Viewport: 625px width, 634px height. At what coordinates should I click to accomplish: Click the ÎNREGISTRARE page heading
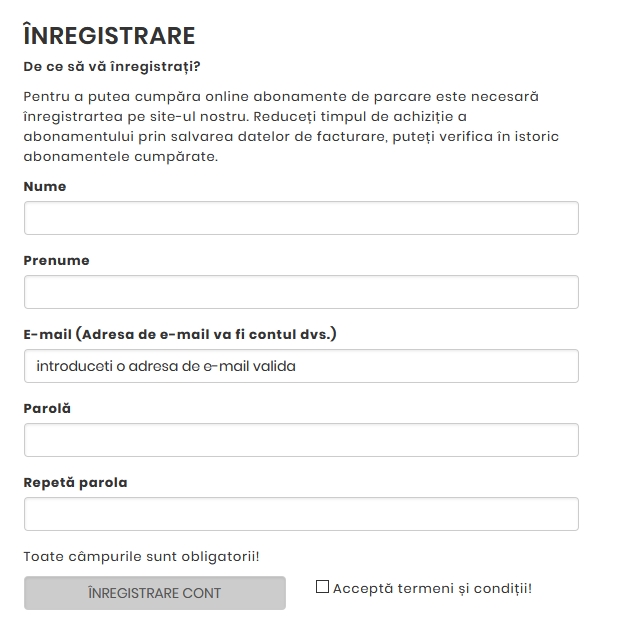tap(110, 35)
